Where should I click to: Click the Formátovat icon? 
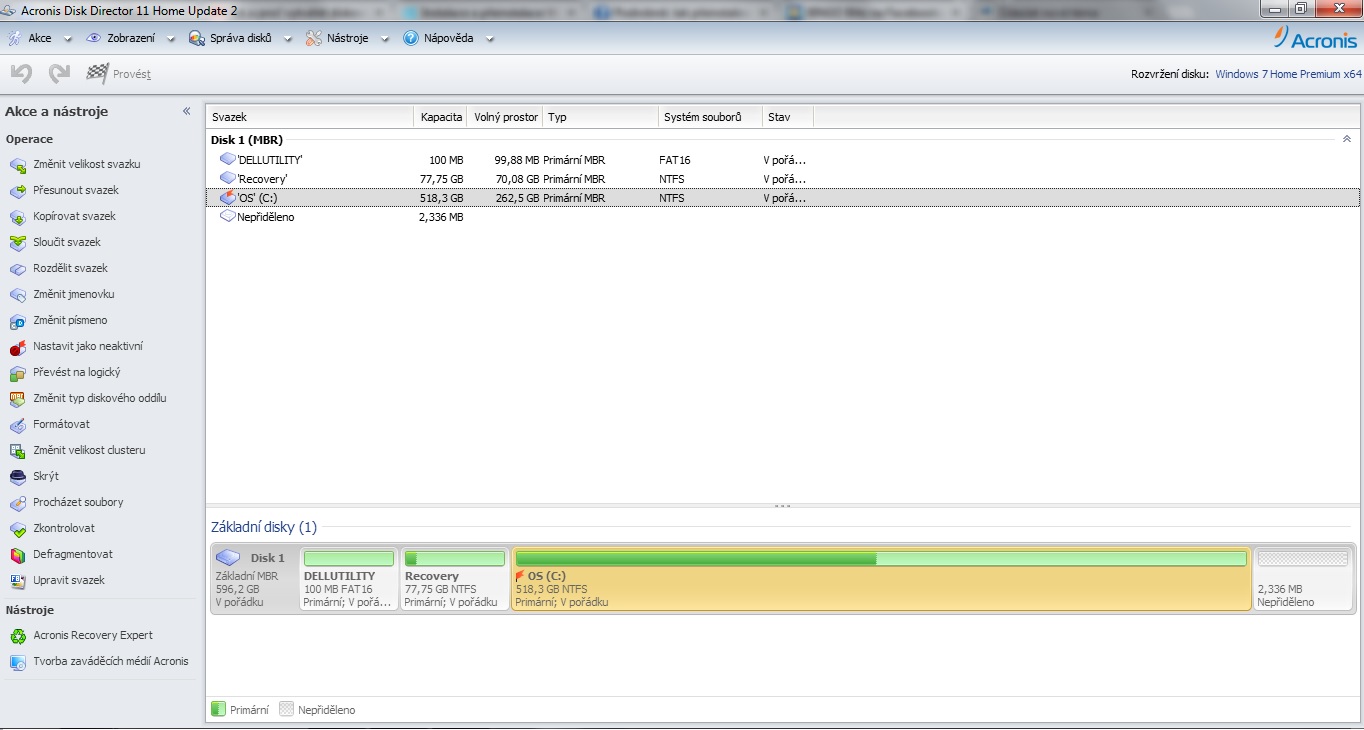pyautogui.click(x=17, y=425)
